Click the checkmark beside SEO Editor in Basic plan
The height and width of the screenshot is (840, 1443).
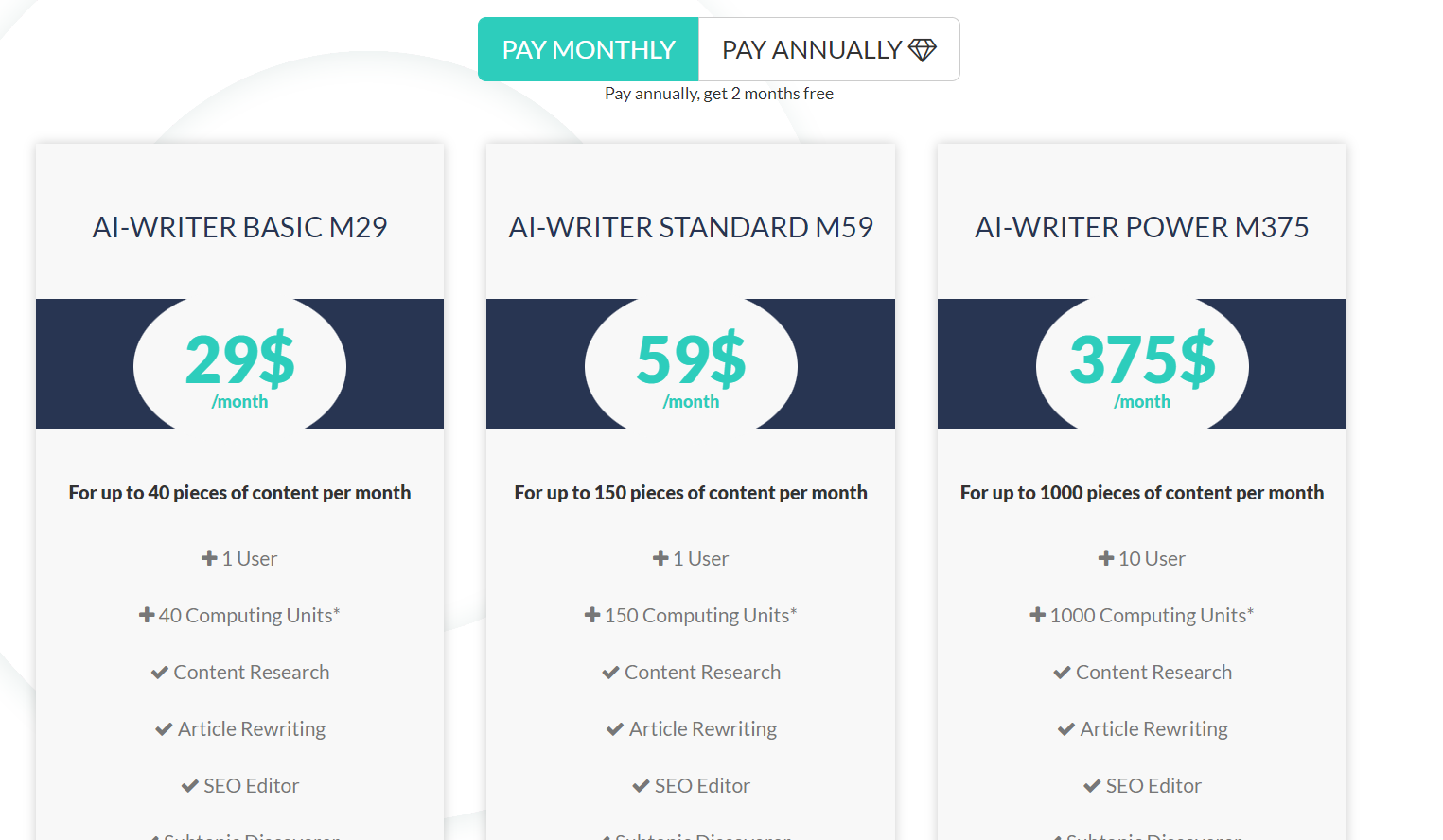click(190, 786)
